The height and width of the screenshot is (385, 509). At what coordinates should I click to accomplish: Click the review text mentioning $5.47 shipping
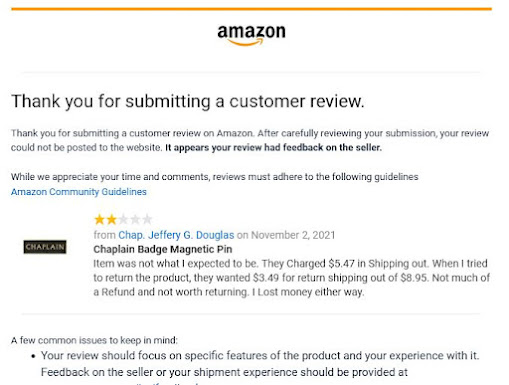[x=290, y=264]
